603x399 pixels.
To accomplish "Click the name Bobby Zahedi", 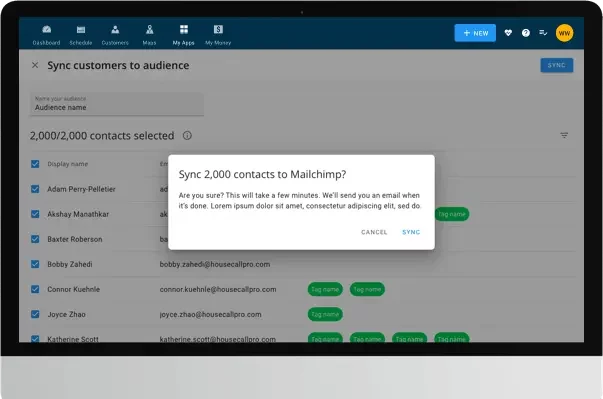I will [x=70, y=264].
